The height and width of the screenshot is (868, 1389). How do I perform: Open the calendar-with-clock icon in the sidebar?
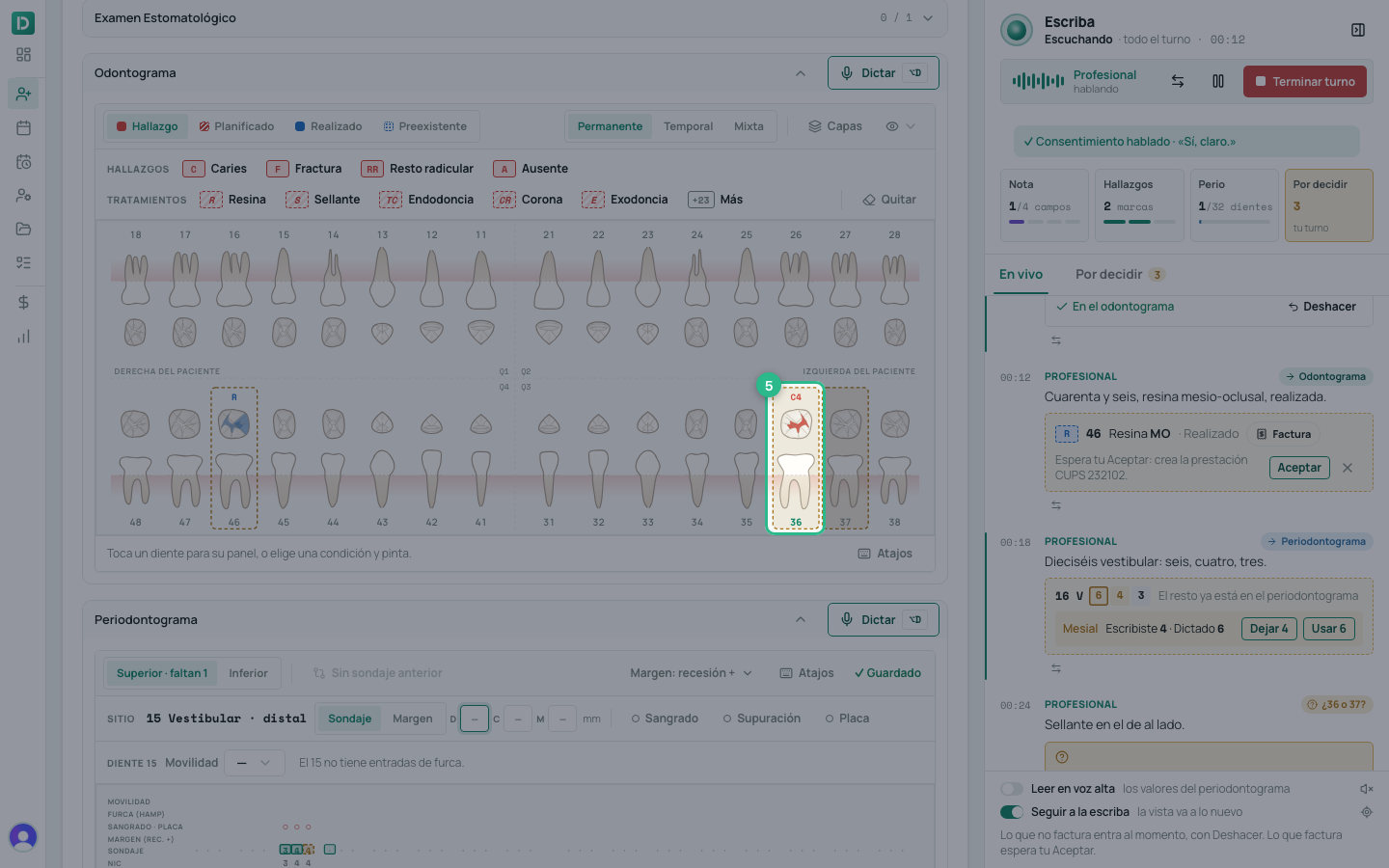pos(23,162)
